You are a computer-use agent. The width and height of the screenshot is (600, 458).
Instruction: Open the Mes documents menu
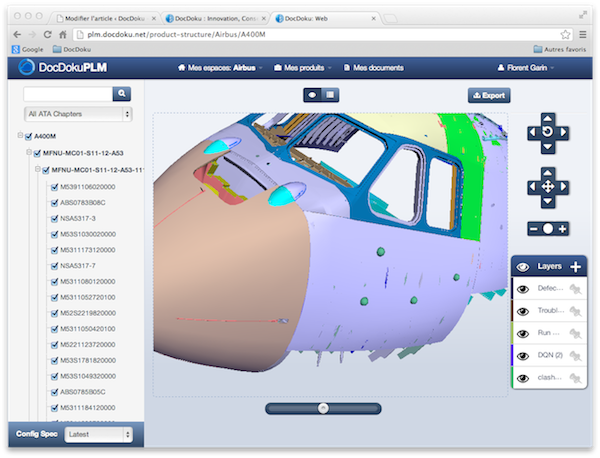tap(374, 68)
